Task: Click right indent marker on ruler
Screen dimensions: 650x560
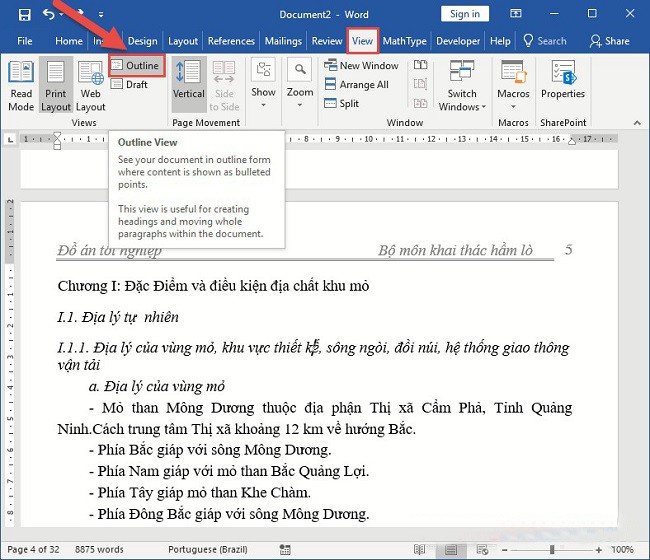Action: click(x=572, y=141)
